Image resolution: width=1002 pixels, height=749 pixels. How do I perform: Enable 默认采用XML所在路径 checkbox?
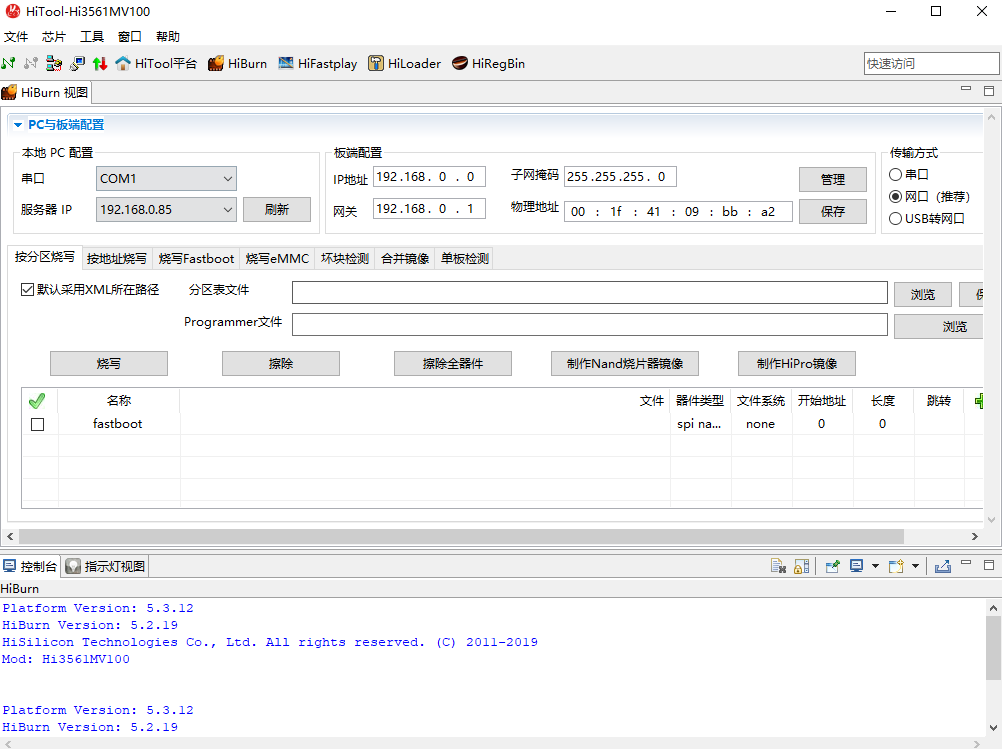point(27,290)
